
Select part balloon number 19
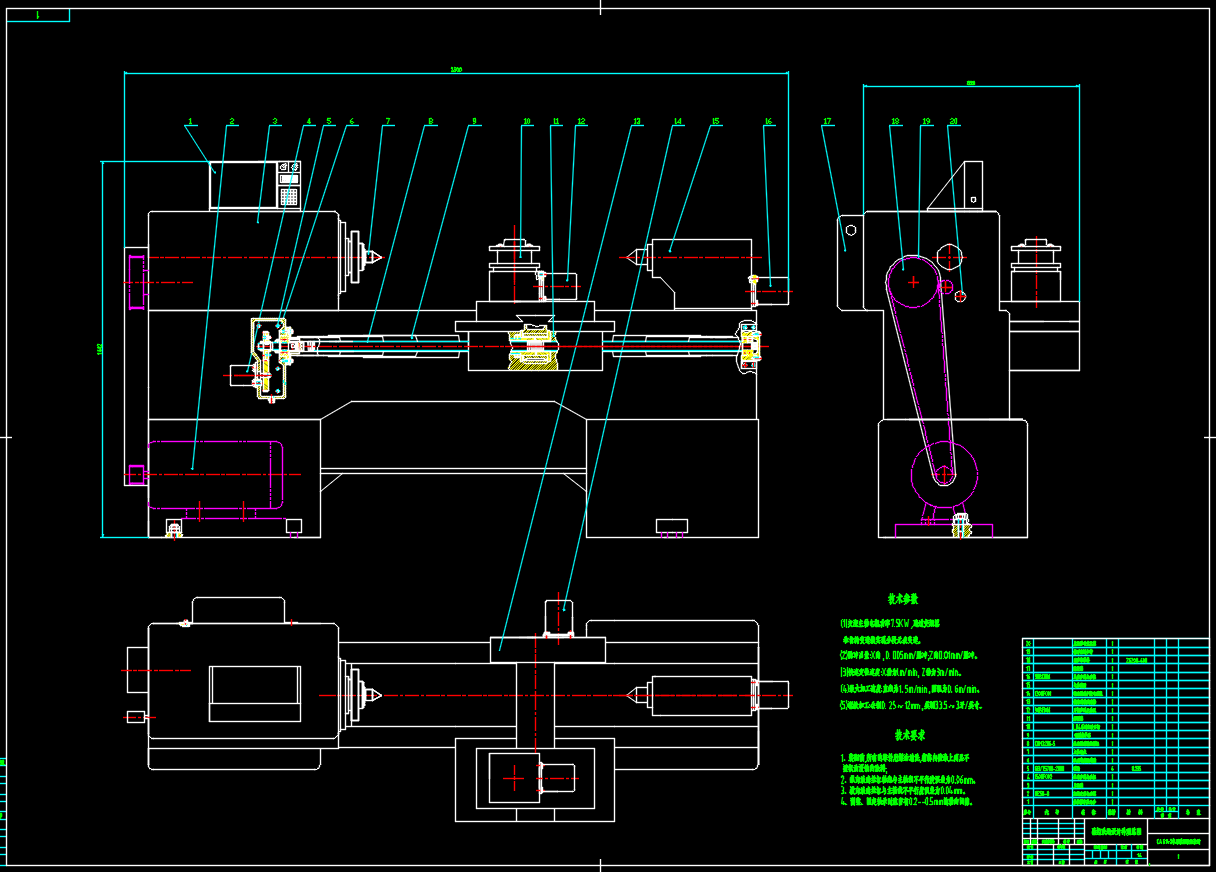coord(926,121)
